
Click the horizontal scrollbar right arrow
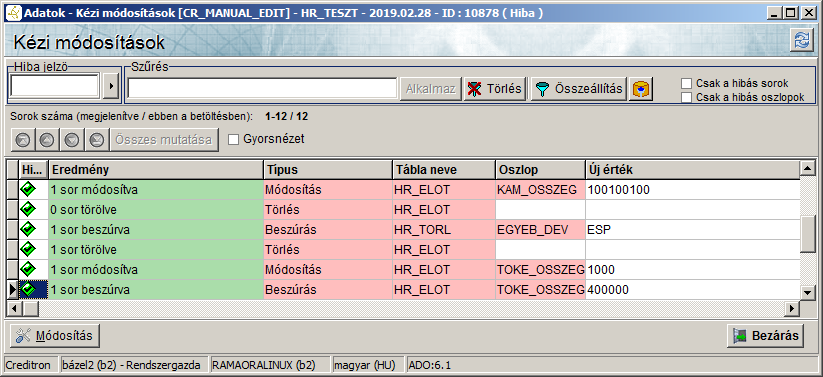[792, 309]
